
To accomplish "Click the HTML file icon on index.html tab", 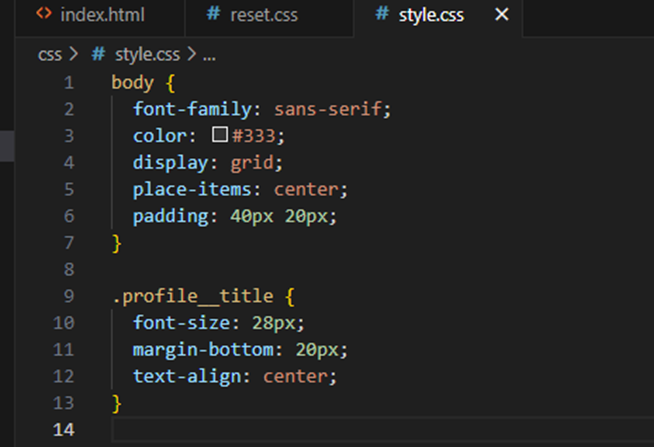I will (44, 16).
